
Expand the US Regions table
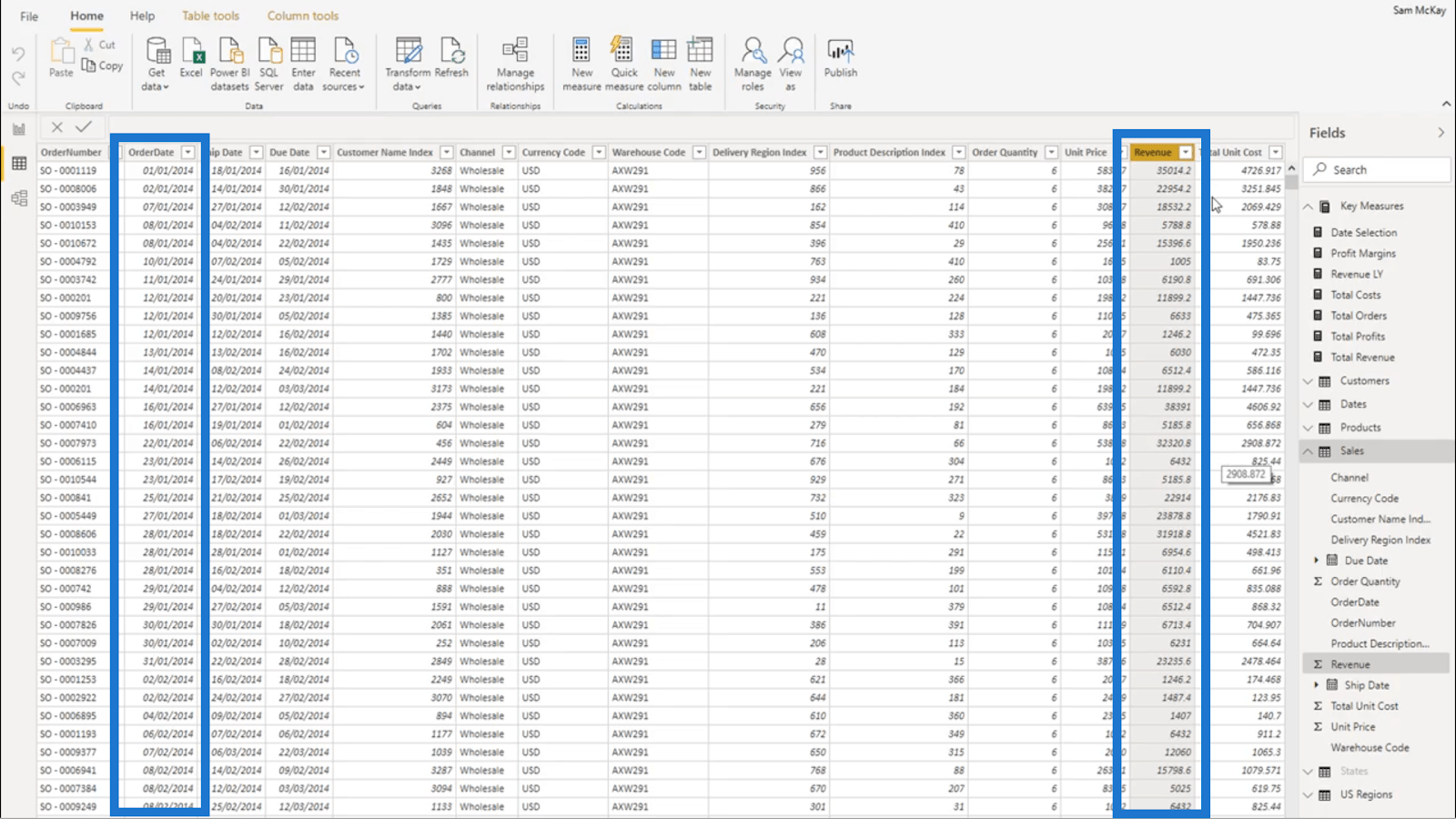[1309, 794]
